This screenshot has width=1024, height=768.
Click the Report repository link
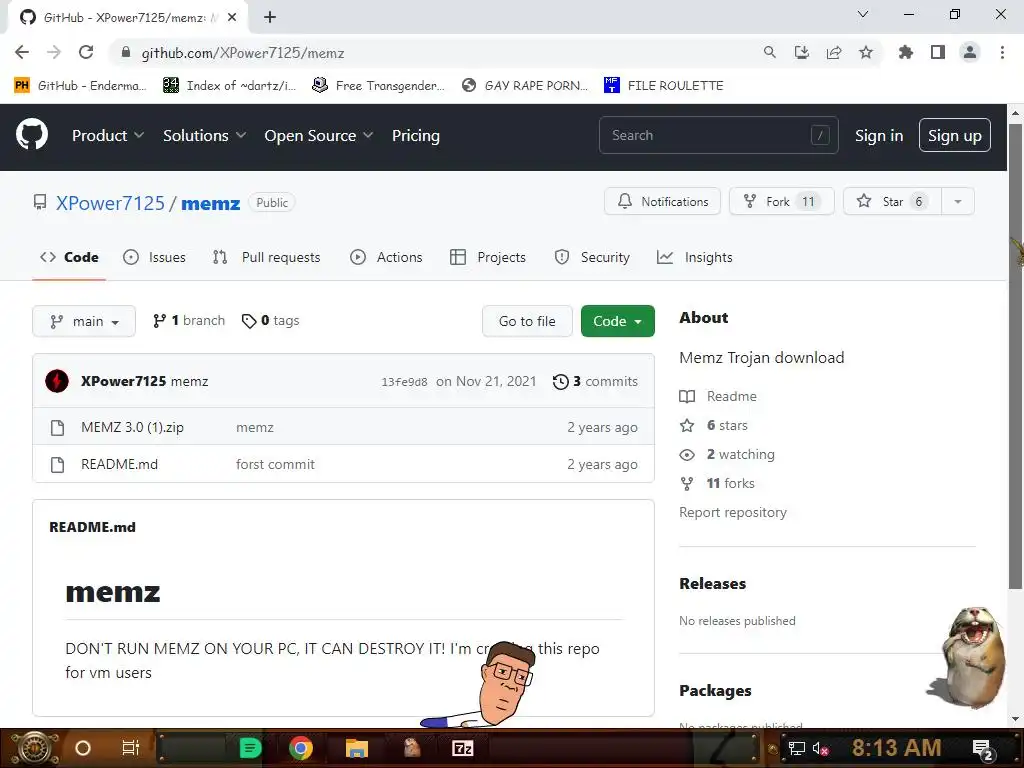tap(733, 513)
